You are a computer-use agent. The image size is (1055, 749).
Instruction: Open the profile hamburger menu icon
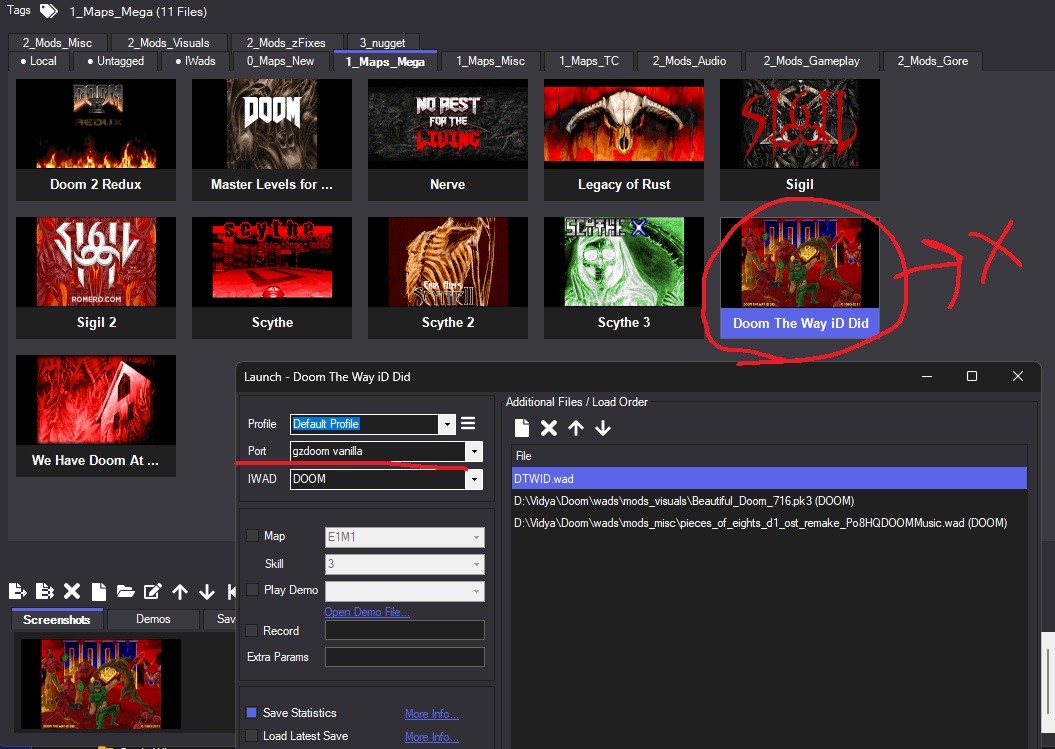pos(468,424)
